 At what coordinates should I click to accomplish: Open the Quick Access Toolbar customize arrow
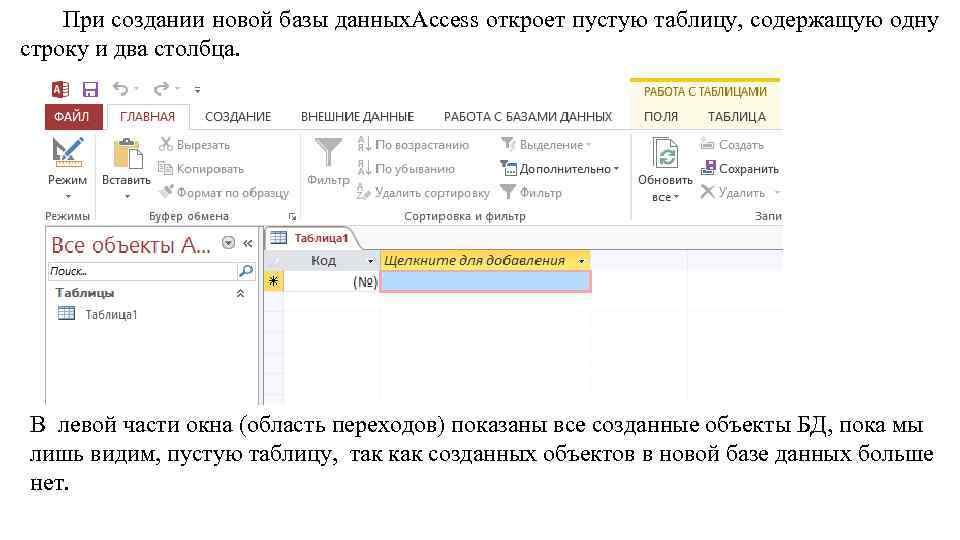tap(197, 89)
